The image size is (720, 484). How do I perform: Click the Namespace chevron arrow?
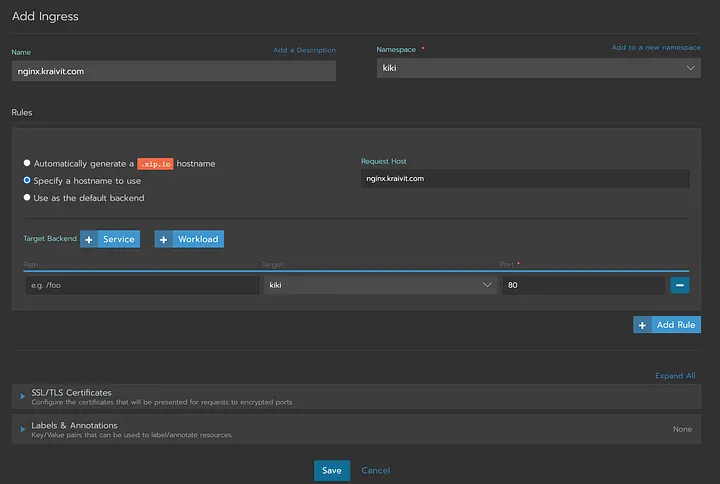[x=690, y=68]
